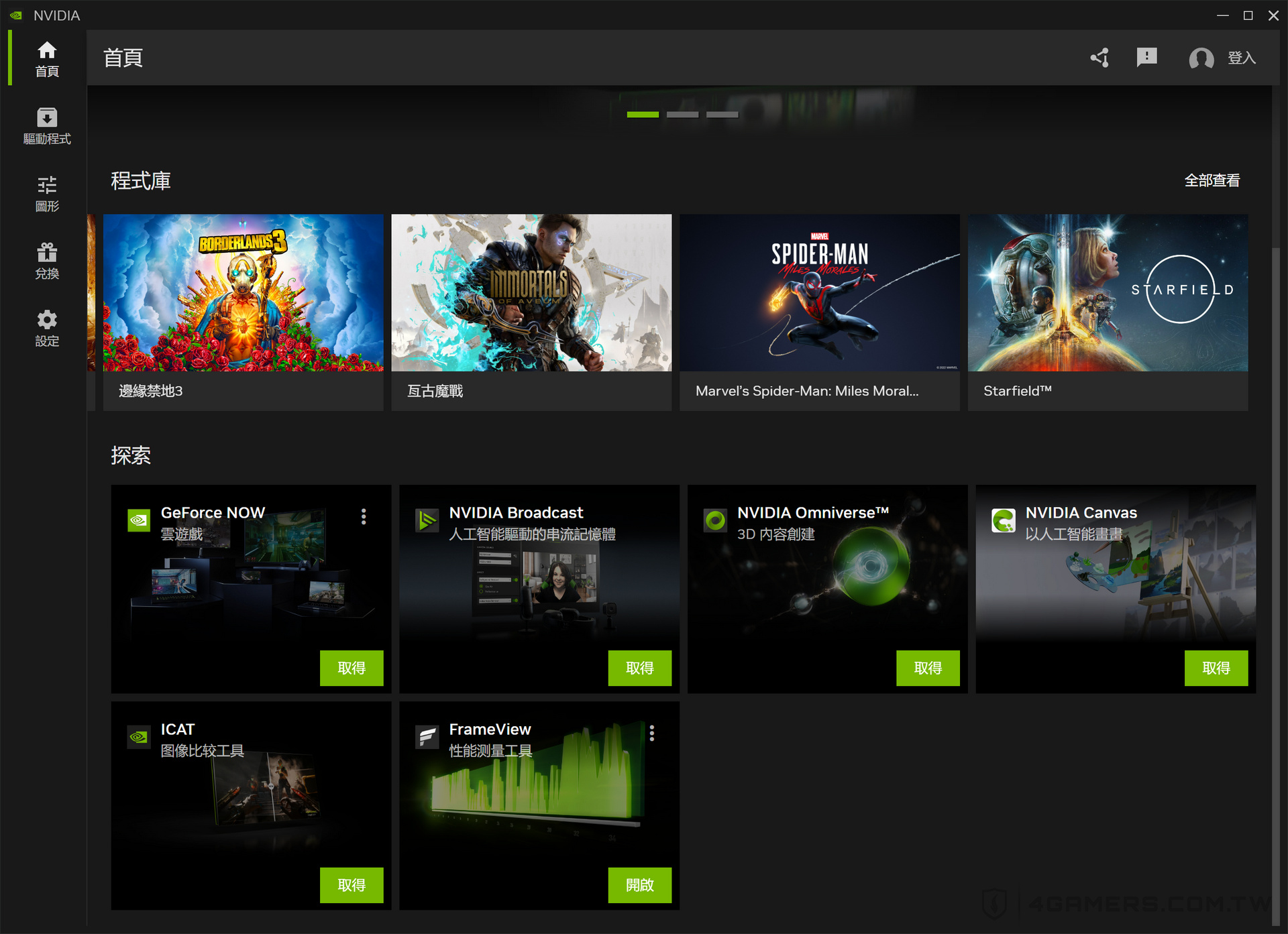This screenshot has width=1288, height=934.
Task: Click the NVIDIA Canvas card title
Action: 1081,513
